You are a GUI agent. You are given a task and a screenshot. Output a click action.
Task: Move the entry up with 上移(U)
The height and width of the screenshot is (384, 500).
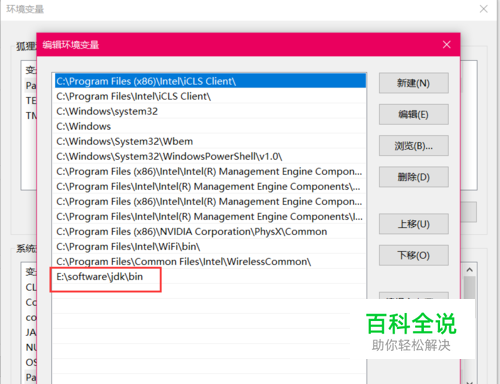pos(414,224)
